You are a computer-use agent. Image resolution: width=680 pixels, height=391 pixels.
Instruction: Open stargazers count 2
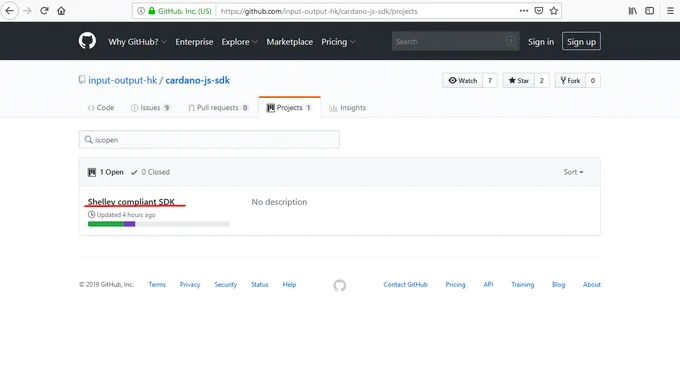[542, 81]
